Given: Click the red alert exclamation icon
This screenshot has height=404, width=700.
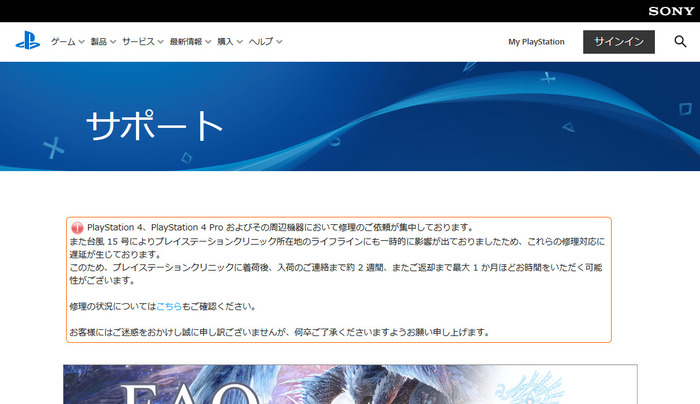Looking at the screenshot, I should pyautogui.click(x=77, y=228).
